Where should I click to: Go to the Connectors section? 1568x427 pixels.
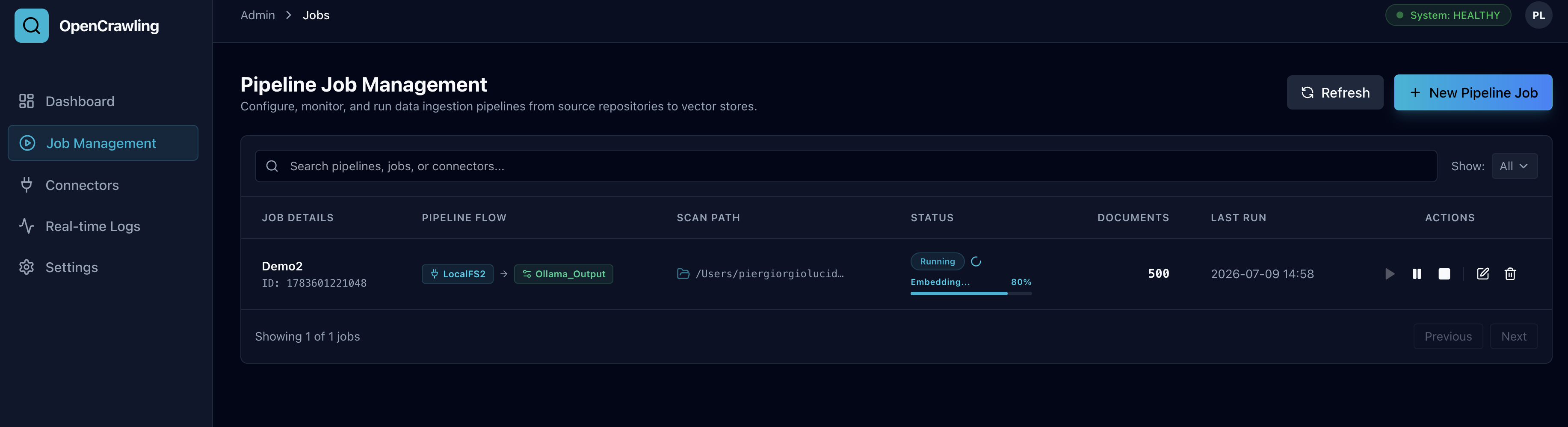click(103, 185)
